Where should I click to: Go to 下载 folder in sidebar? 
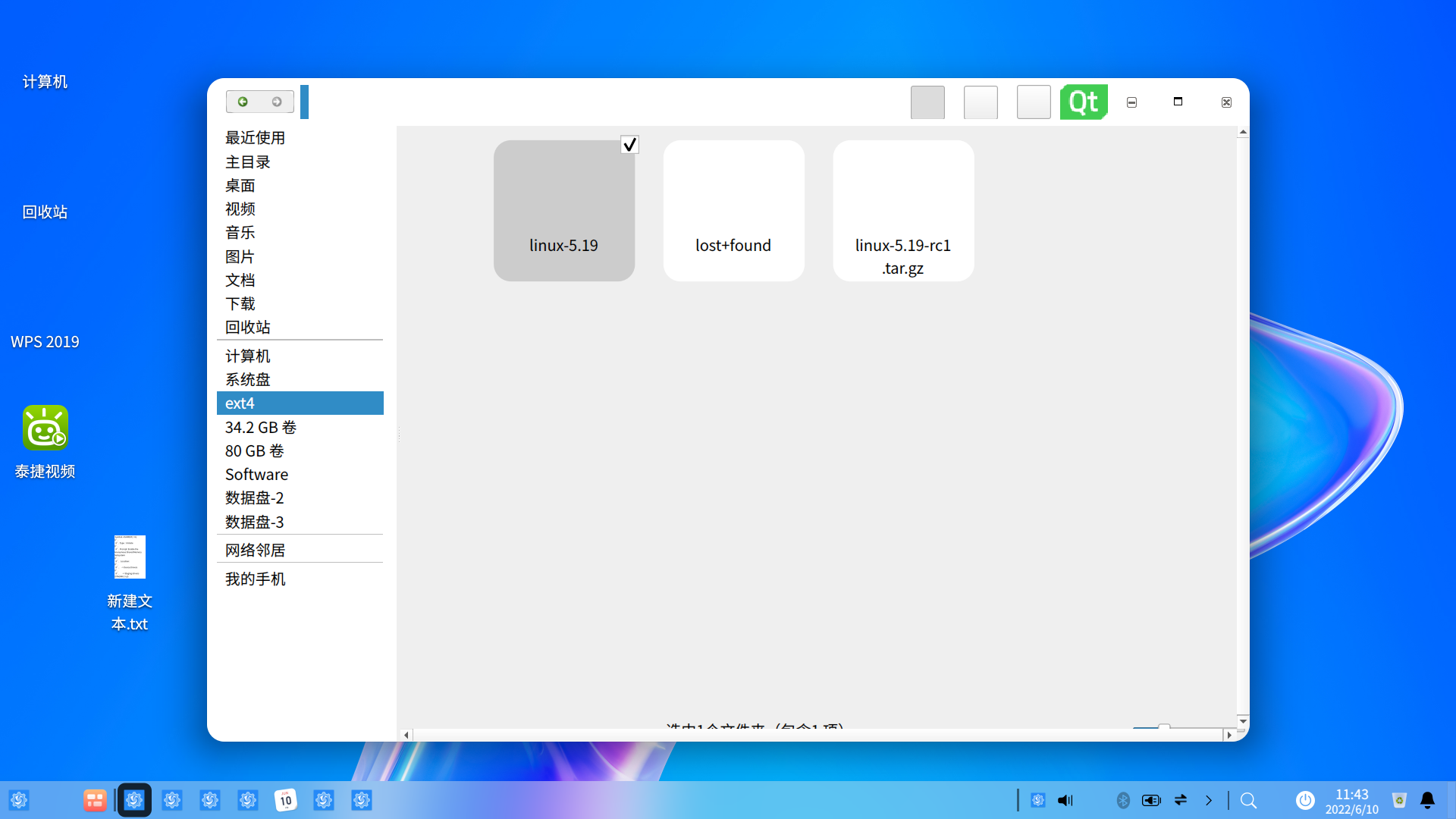pyautogui.click(x=240, y=304)
